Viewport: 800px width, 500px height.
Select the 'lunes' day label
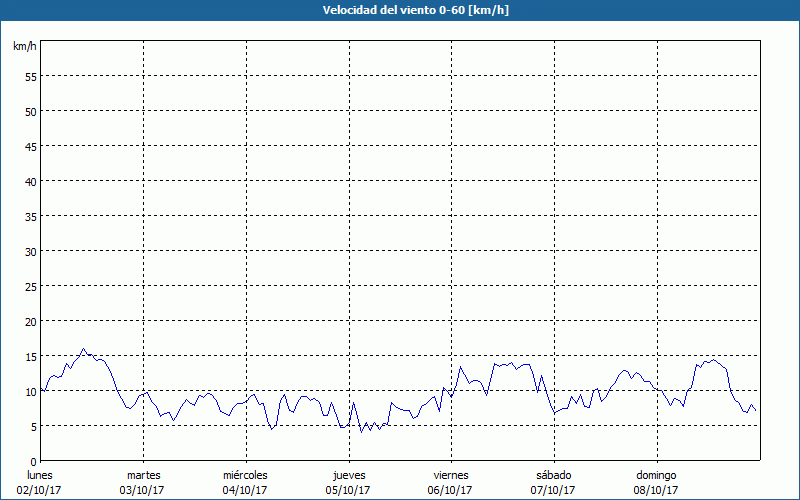point(39,475)
